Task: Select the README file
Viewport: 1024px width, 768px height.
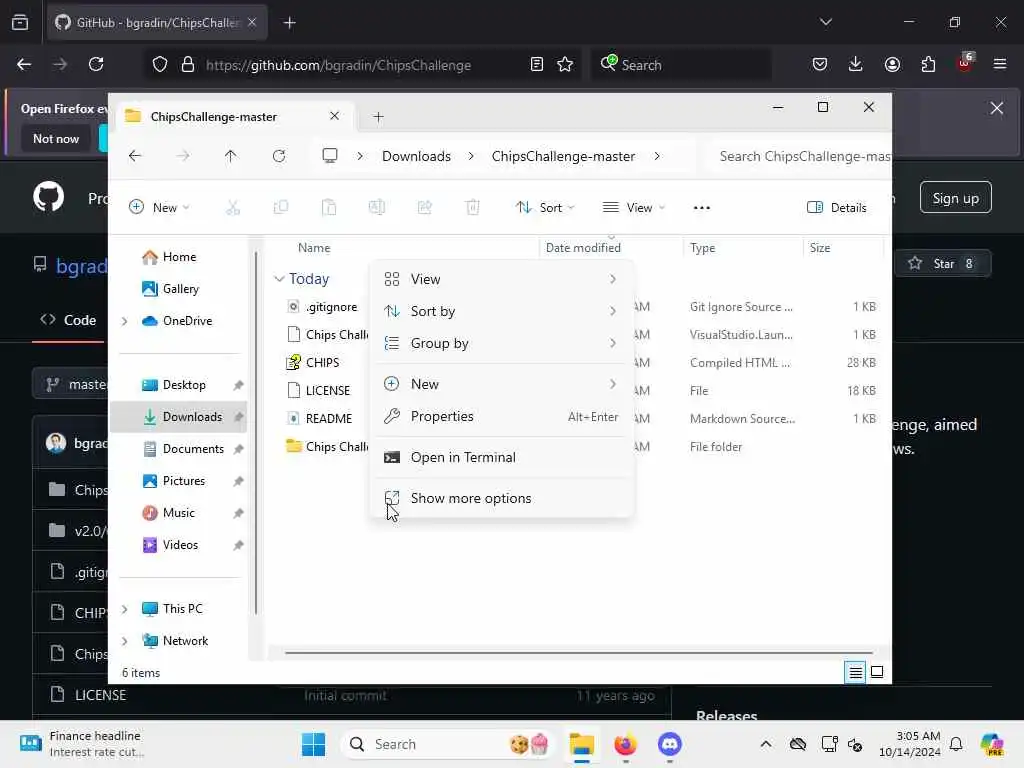Action: (x=328, y=419)
